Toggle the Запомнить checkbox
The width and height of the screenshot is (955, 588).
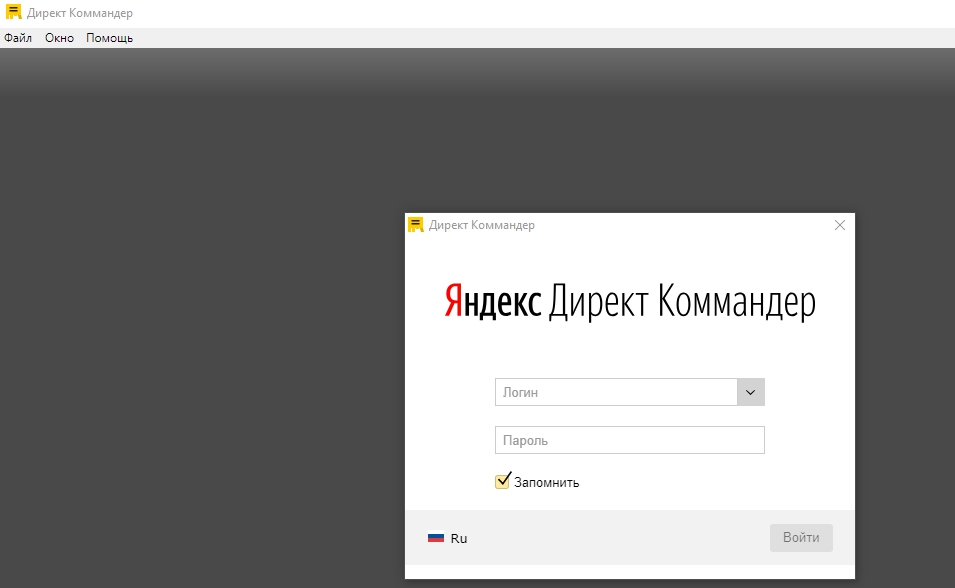(503, 482)
